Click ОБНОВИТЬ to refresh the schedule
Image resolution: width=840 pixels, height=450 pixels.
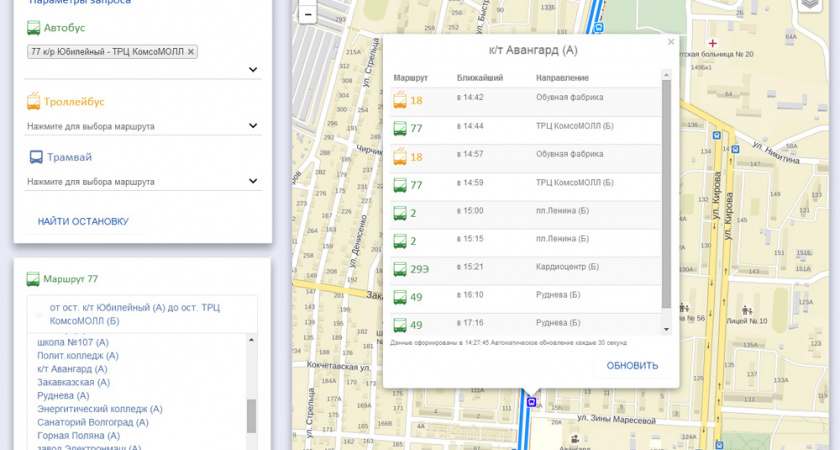point(632,366)
